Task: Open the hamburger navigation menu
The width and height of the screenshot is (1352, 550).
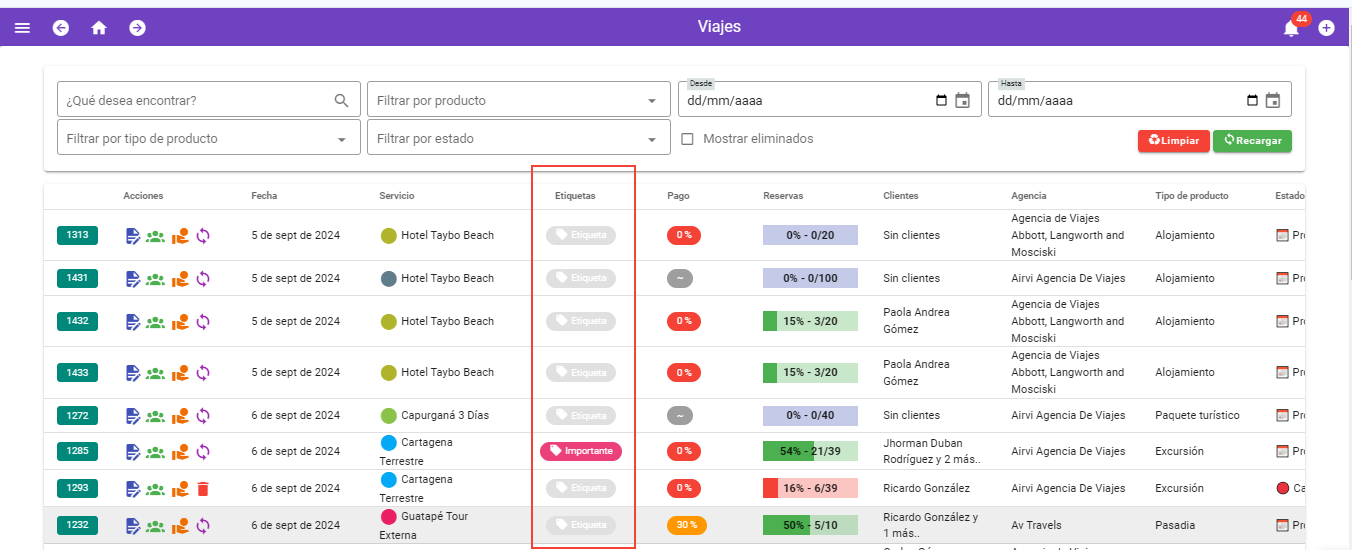Action: 22,28
